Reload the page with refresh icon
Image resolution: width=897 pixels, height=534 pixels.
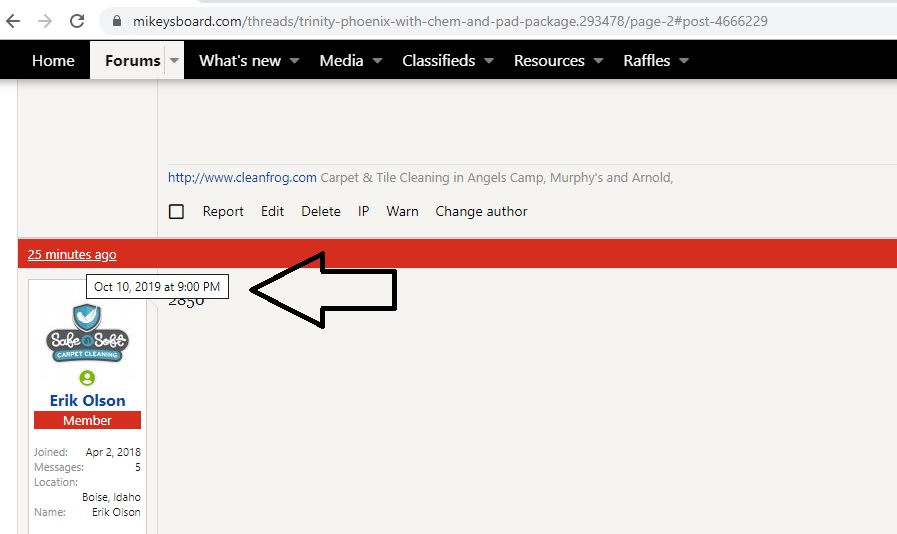[x=77, y=20]
